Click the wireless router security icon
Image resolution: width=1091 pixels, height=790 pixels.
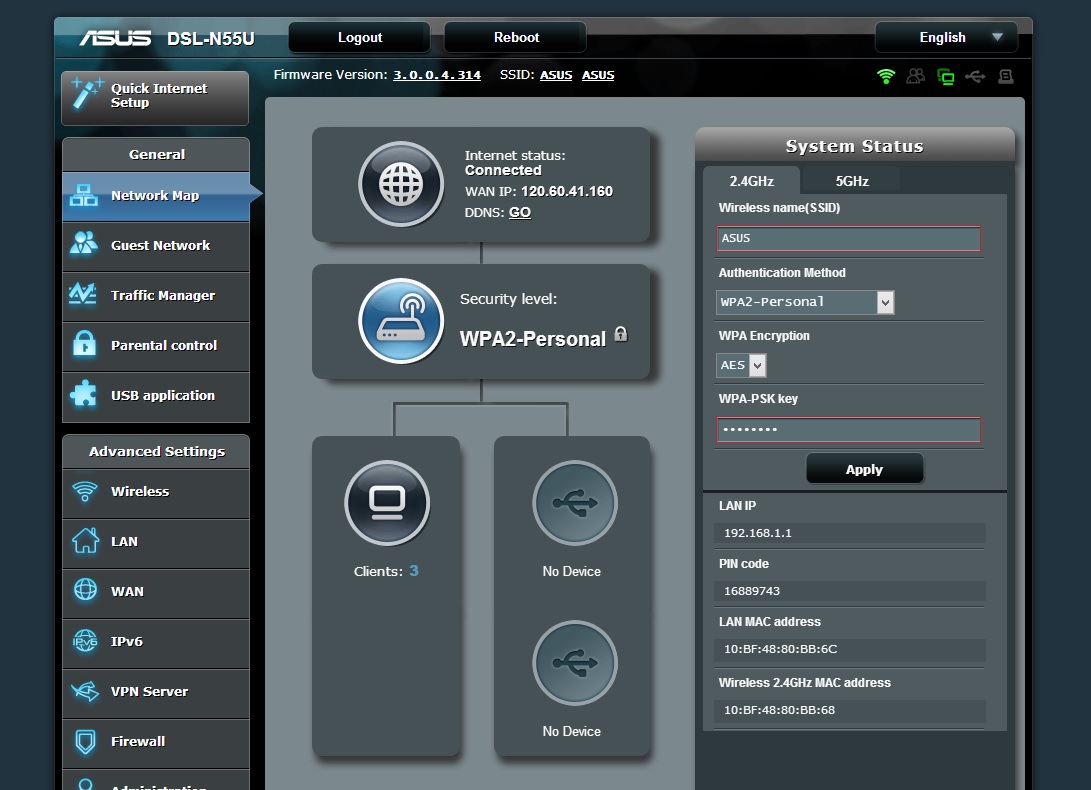click(x=401, y=321)
